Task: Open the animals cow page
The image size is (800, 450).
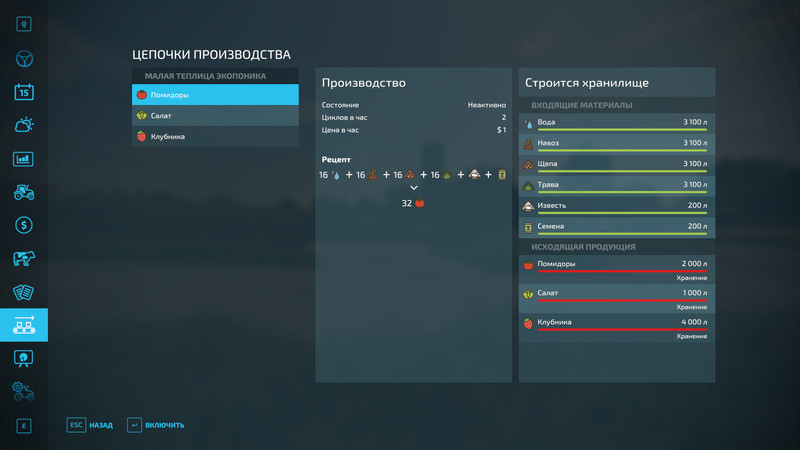Action: 24,259
